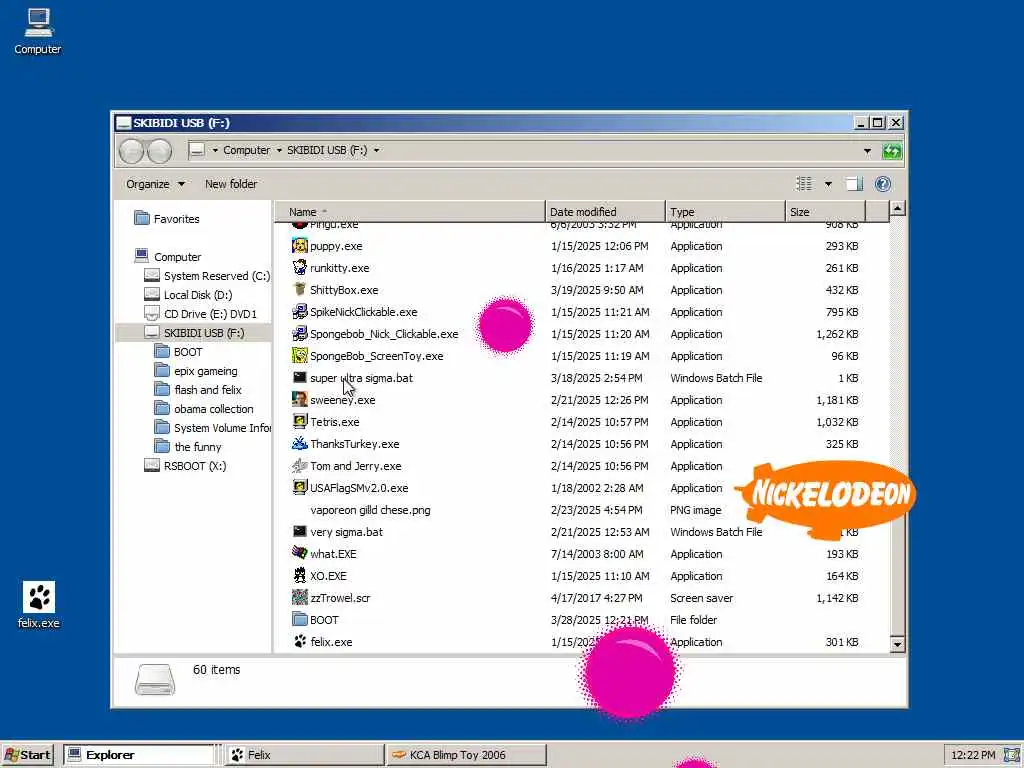
Task: Select the Tetris.exe icon
Action: 300,422
